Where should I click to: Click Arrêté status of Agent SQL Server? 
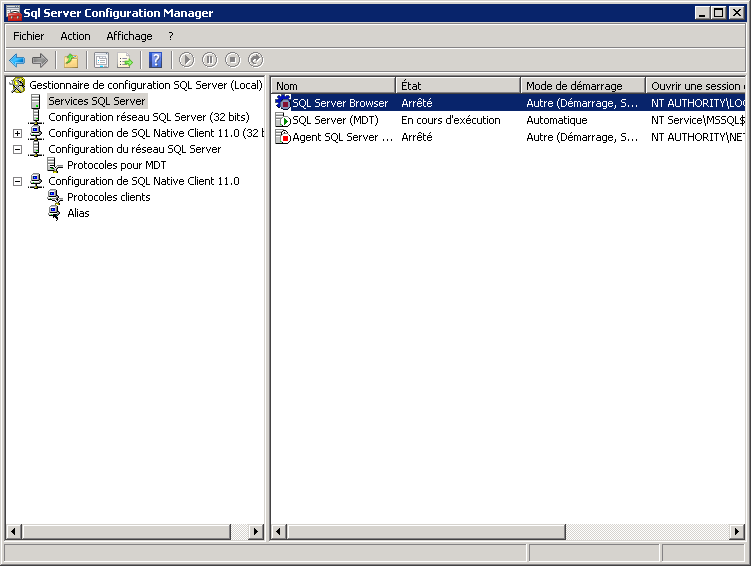click(x=417, y=137)
